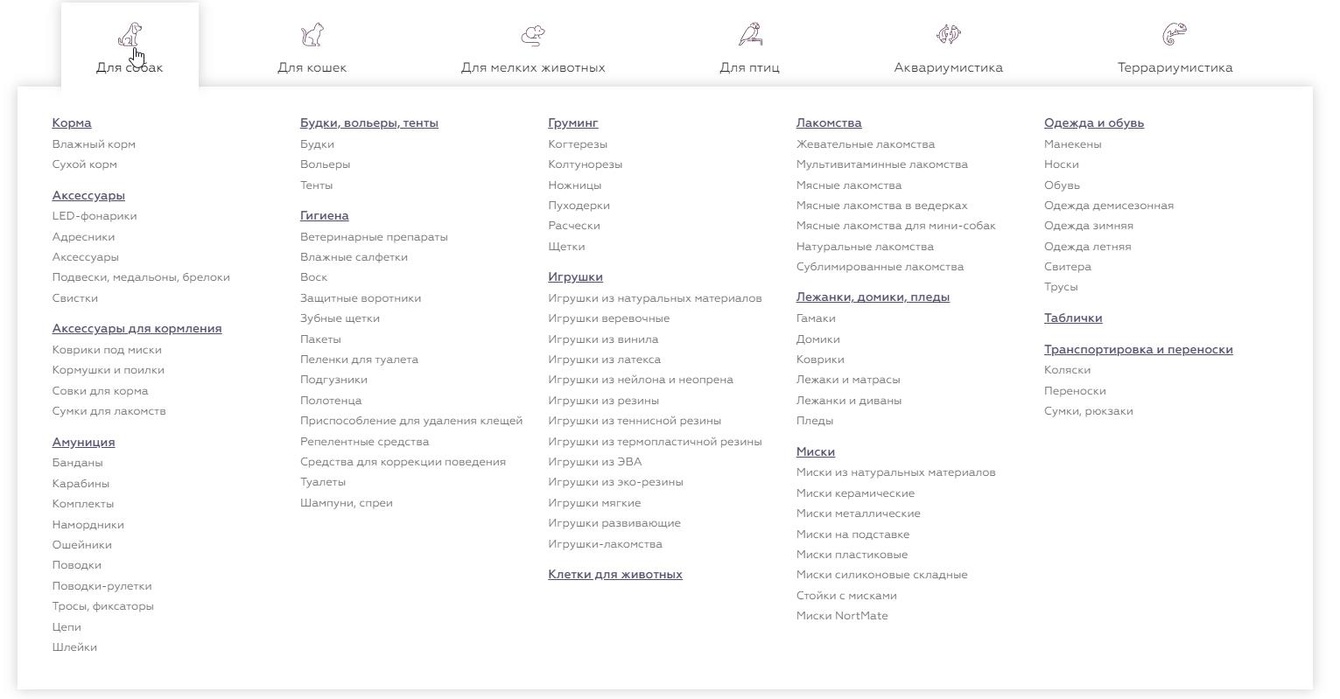Choose Поводки-рулетки from the menu
This screenshot has width=1340, height=699.
[x=102, y=586]
